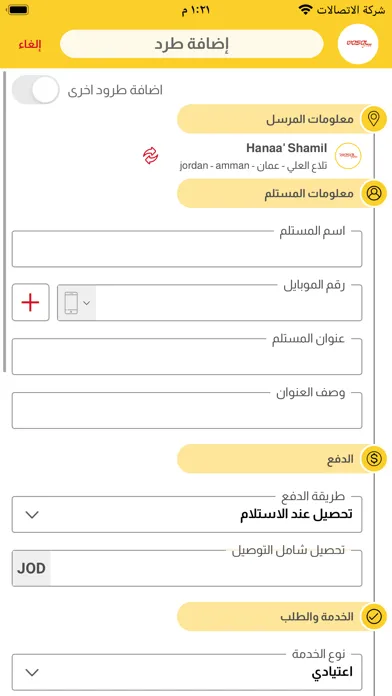Tap the checkmark icon beside الخدمة والطلب
This screenshot has height=696, width=392.
coord(374,617)
